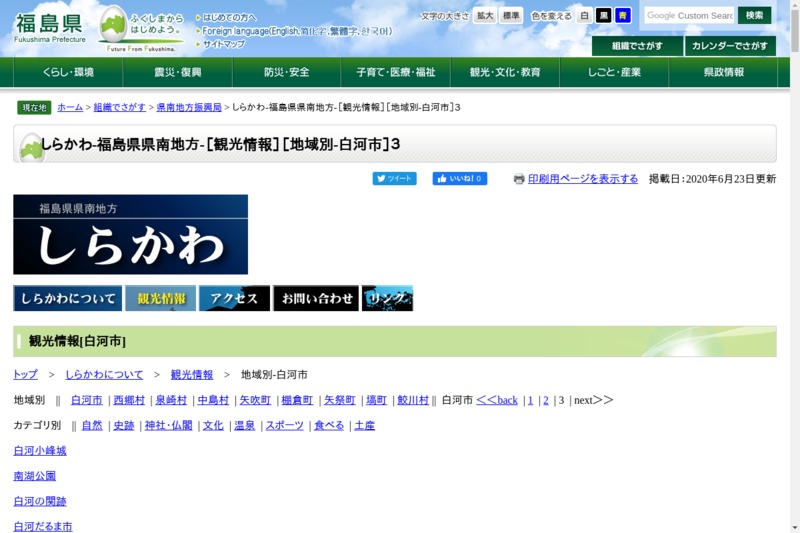Open the お問い合わせ image button
800x533 pixels.
coord(315,298)
